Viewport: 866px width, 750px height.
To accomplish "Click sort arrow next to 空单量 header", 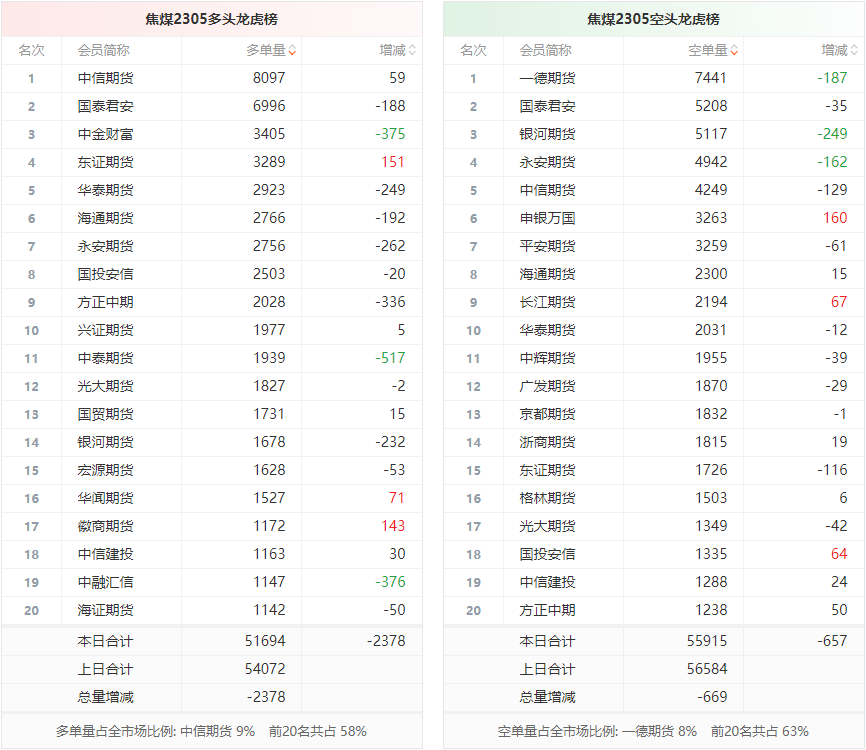I will click(x=734, y=50).
